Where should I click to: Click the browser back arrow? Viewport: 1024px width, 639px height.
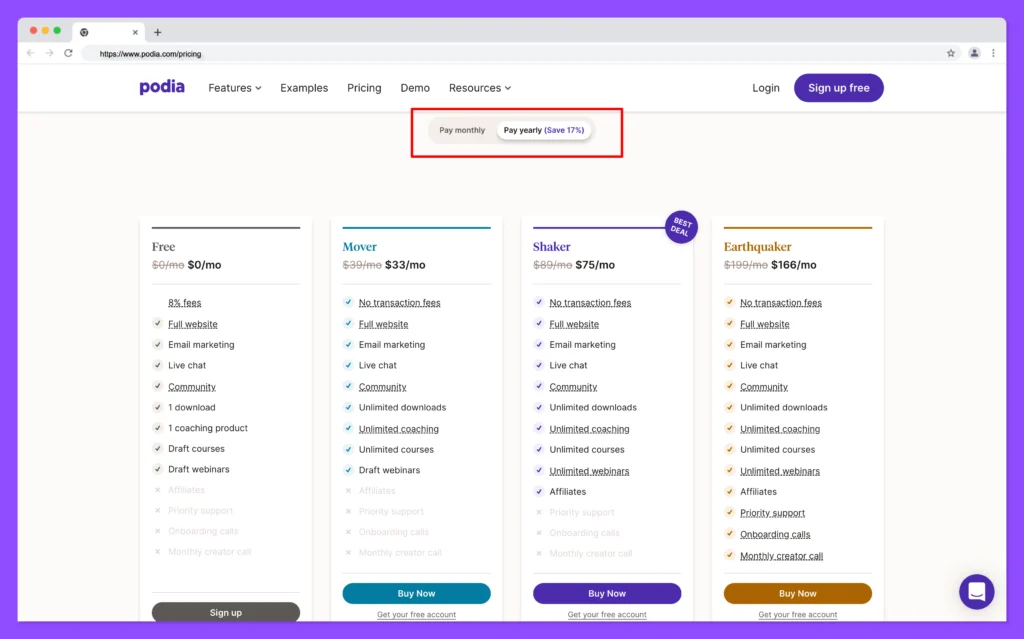(31, 53)
